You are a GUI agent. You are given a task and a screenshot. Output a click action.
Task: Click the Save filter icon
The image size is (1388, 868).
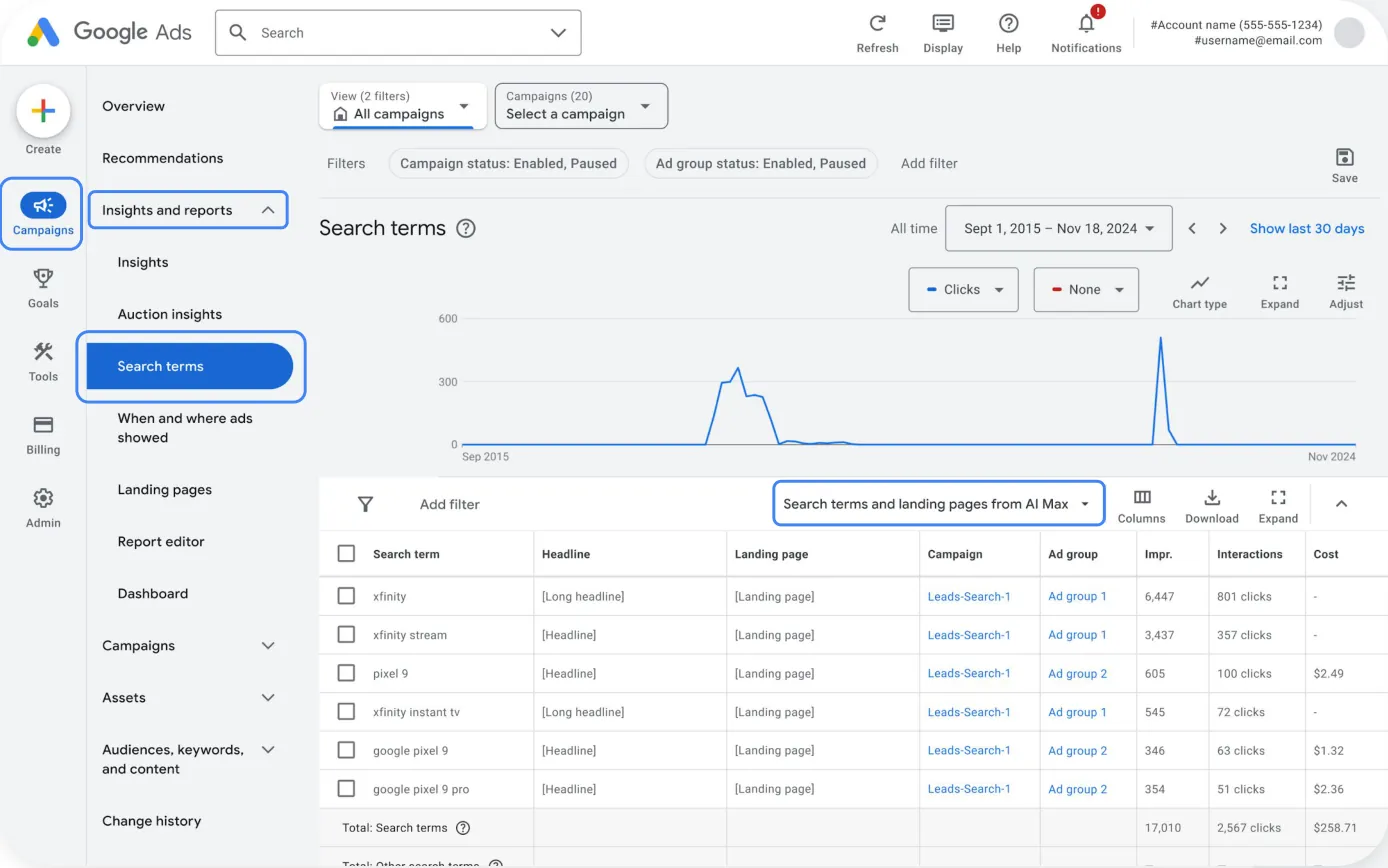(1345, 157)
